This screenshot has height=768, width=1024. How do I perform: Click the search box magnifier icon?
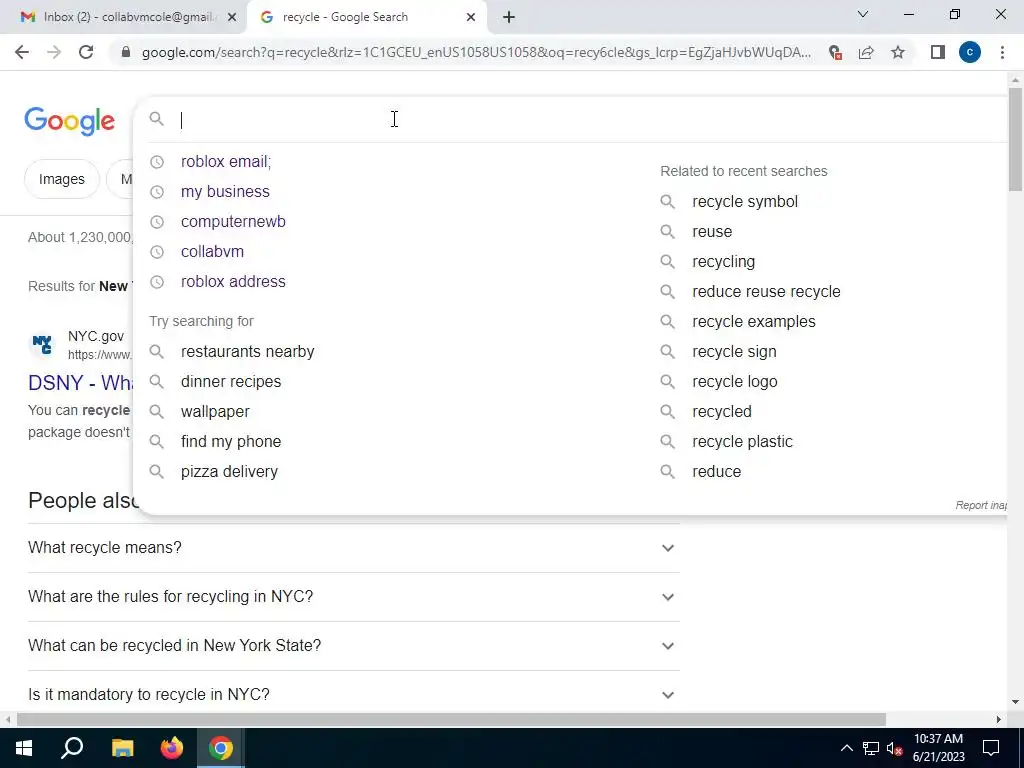click(x=156, y=119)
